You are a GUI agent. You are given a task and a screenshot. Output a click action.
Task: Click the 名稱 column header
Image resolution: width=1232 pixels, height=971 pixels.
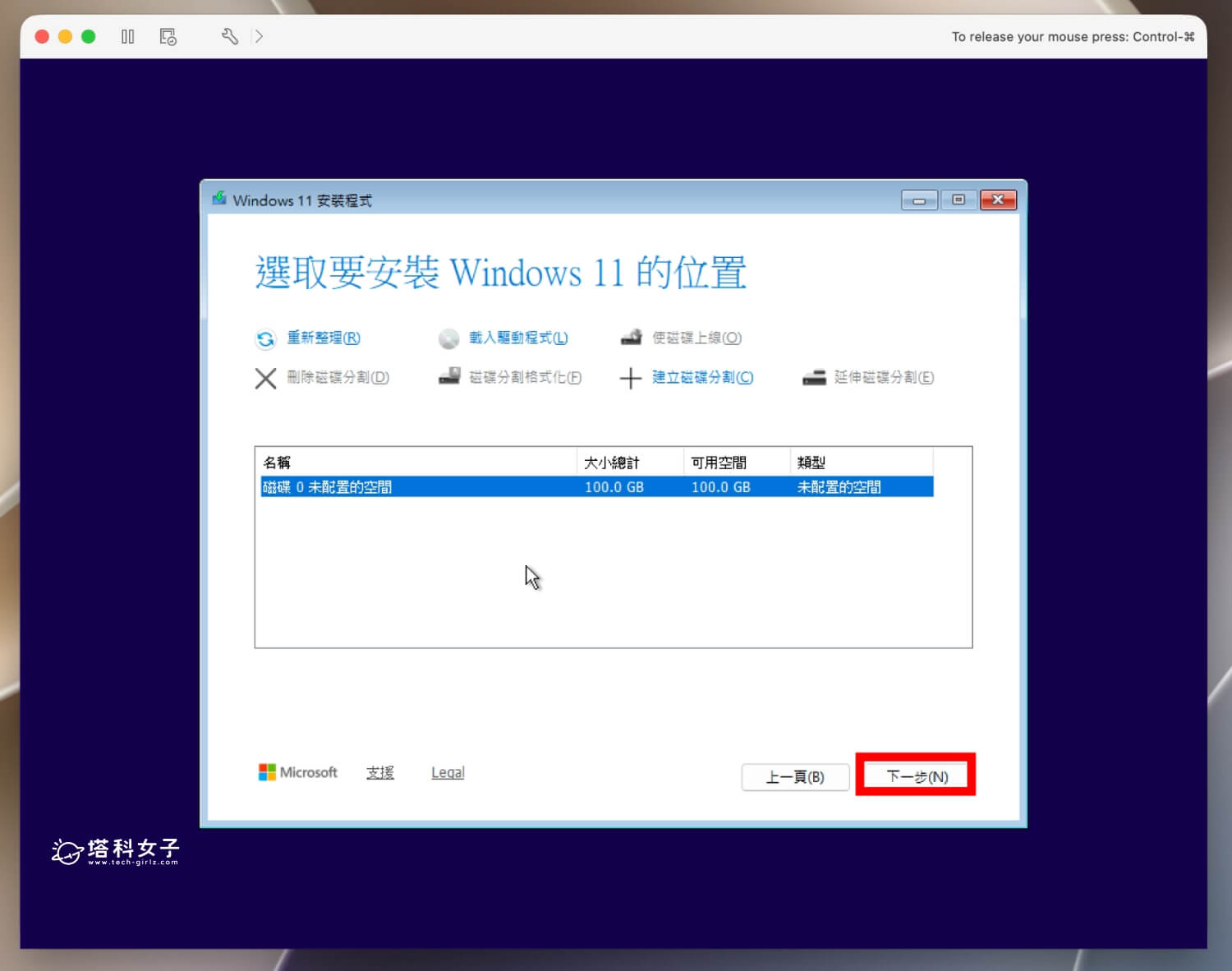click(x=416, y=462)
